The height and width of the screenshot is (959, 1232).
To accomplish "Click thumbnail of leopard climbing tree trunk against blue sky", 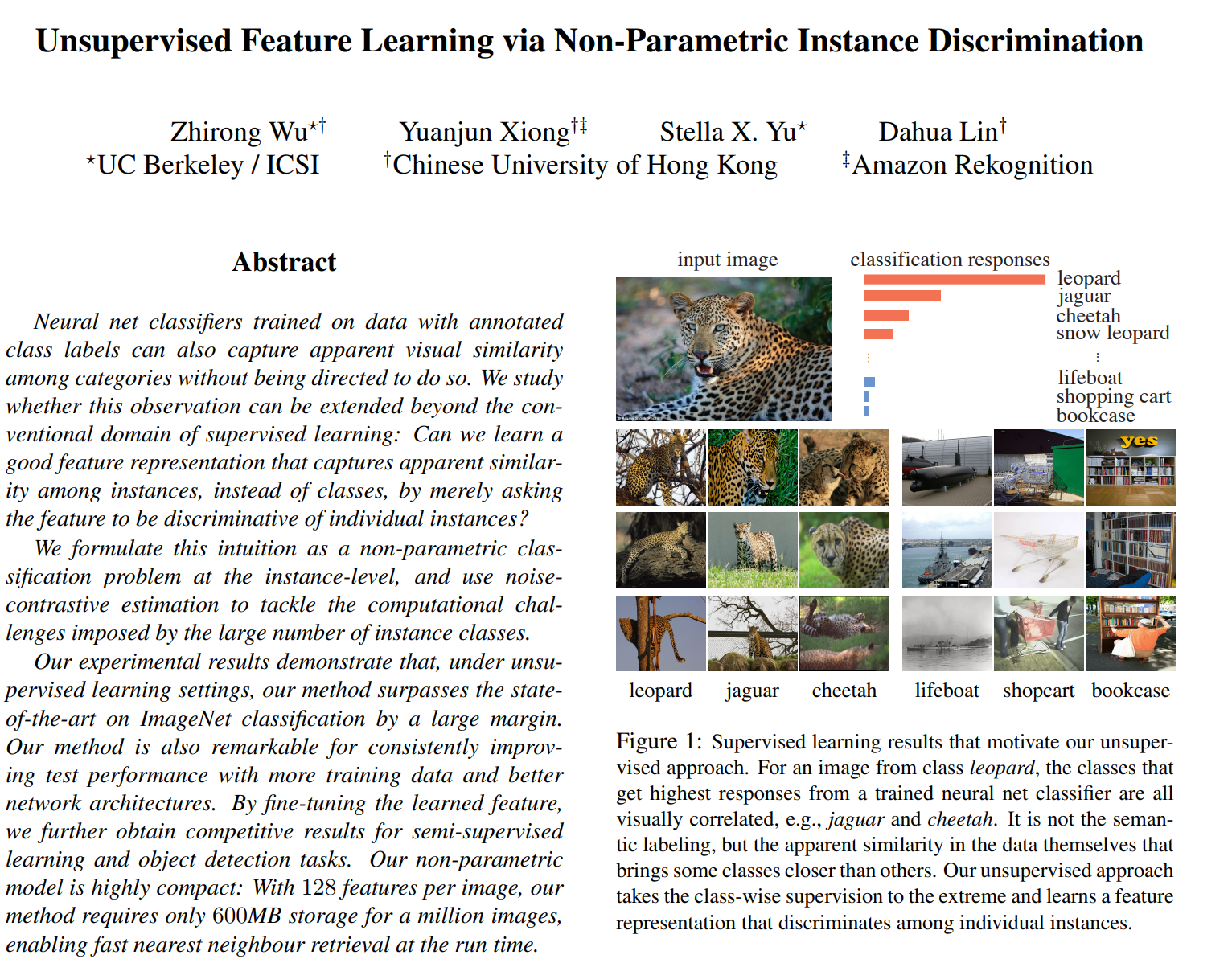I will point(660,633).
